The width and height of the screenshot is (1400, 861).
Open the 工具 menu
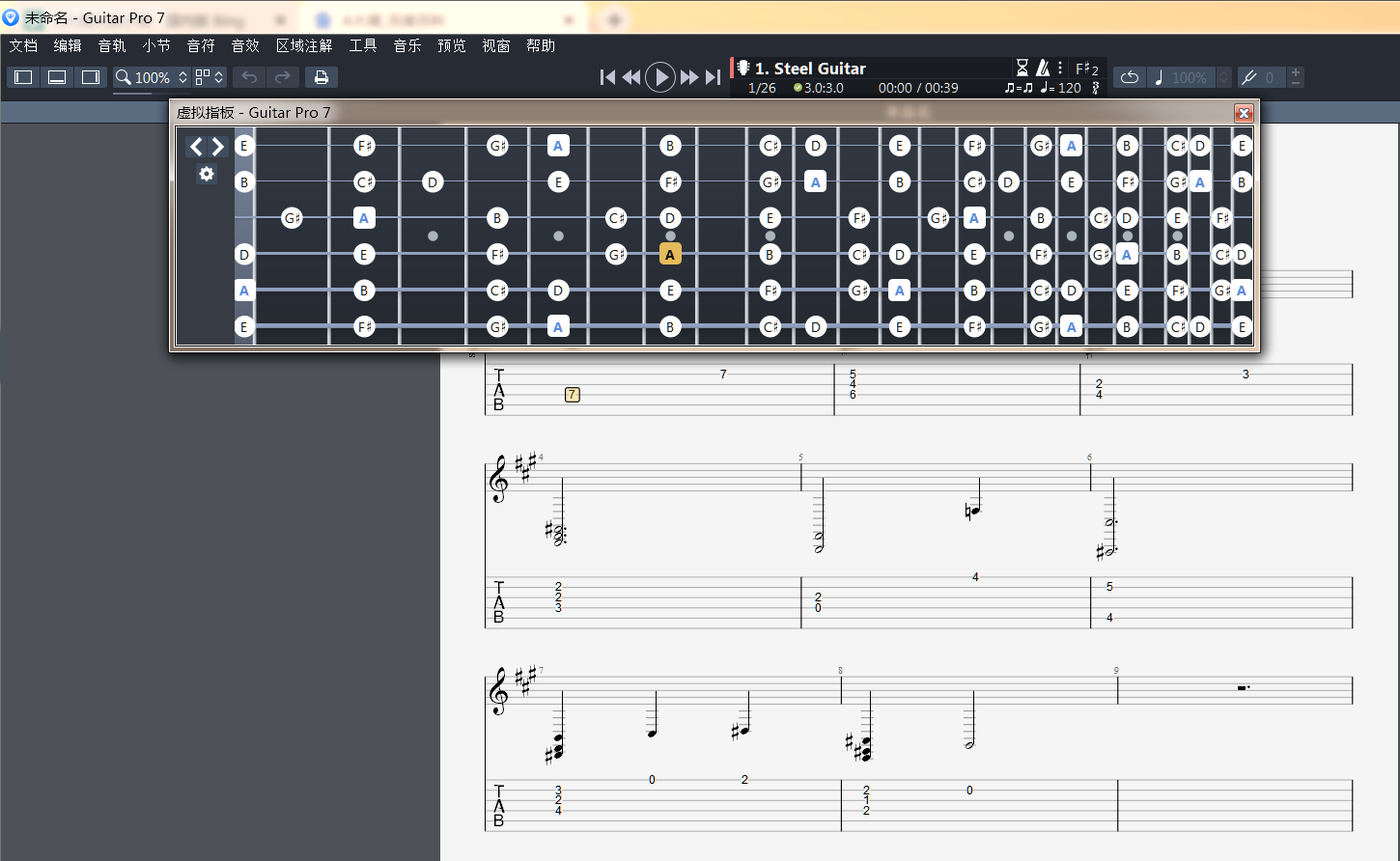[x=363, y=45]
